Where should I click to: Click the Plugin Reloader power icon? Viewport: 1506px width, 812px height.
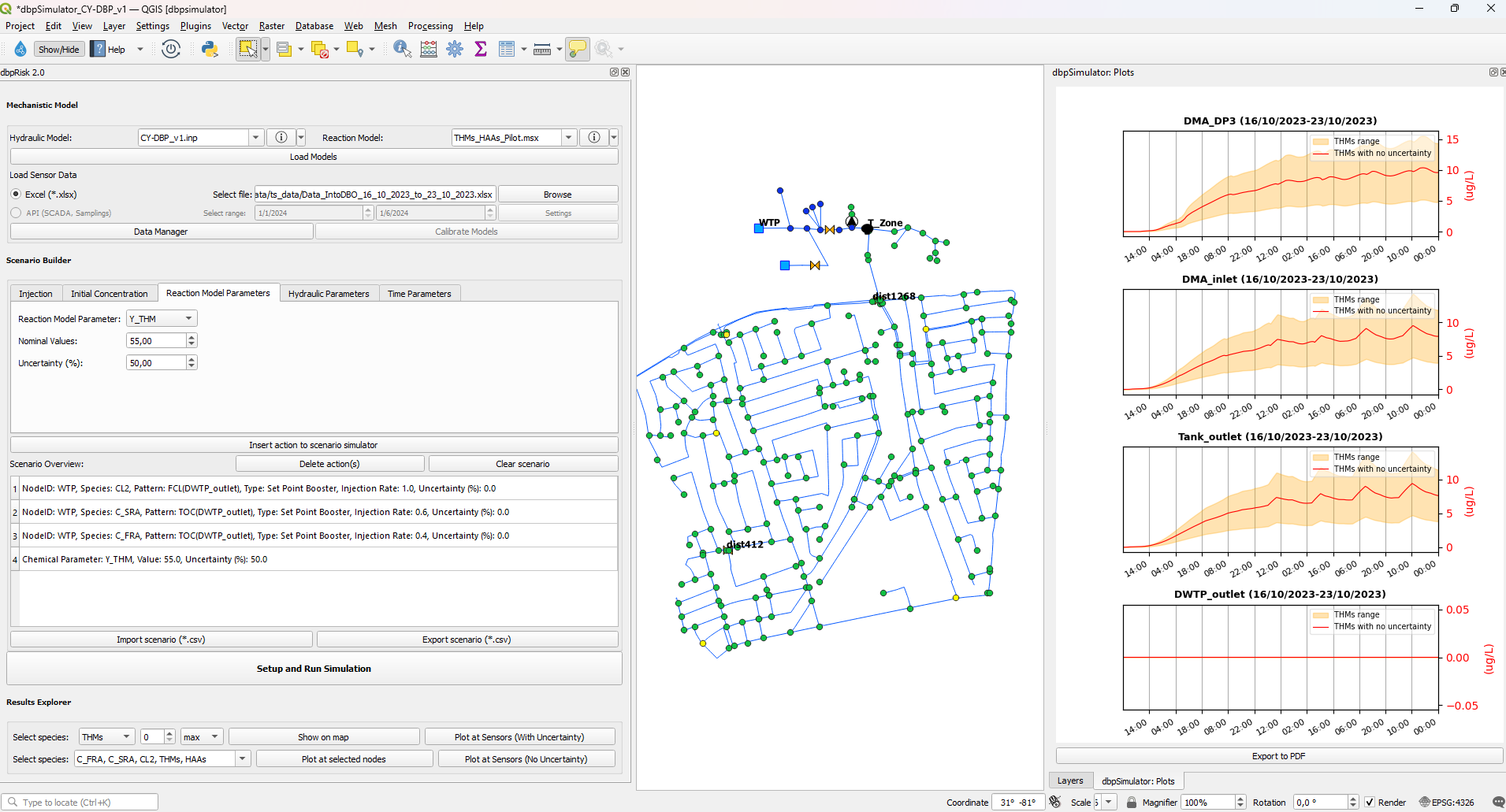(171, 49)
